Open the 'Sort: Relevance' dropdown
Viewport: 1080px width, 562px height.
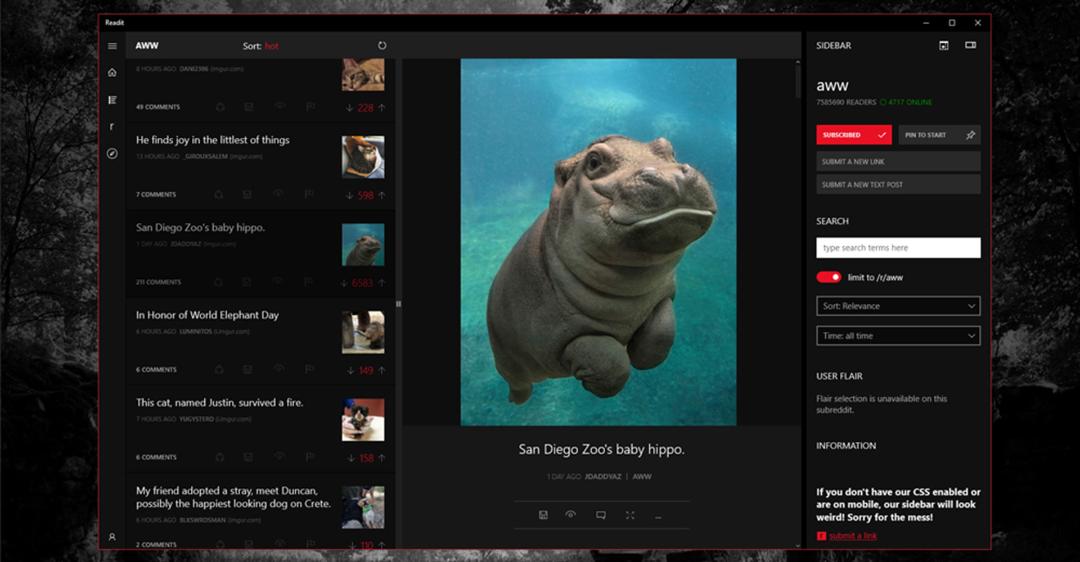click(x=898, y=306)
